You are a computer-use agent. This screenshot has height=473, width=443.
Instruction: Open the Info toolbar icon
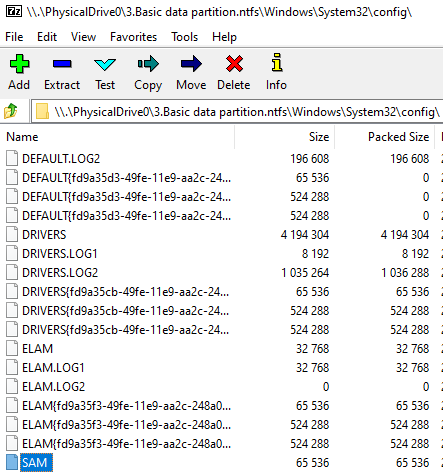point(277,62)
